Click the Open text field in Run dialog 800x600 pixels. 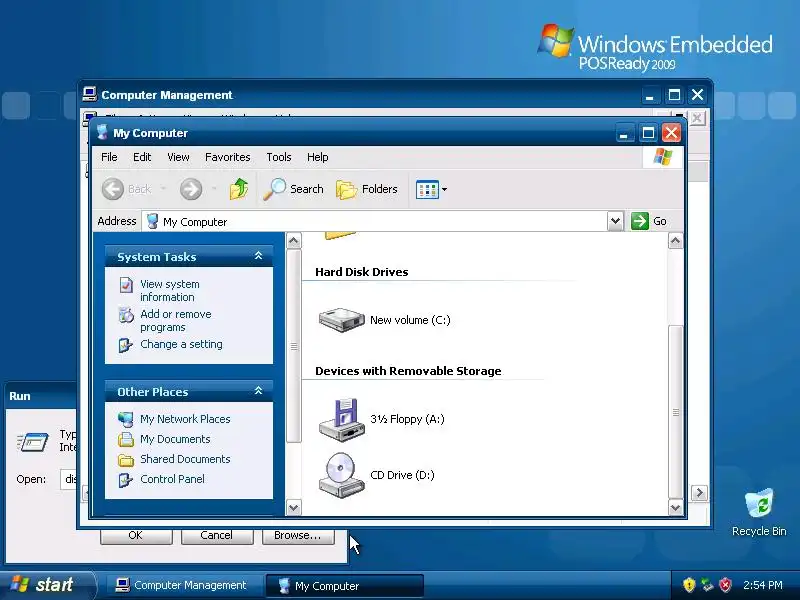click(x=69, y=479)
